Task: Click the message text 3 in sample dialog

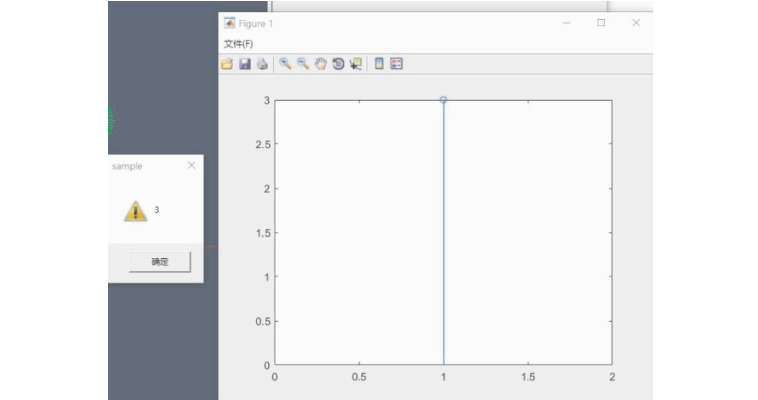Action: pyautogui.click(x=157, y=209)
